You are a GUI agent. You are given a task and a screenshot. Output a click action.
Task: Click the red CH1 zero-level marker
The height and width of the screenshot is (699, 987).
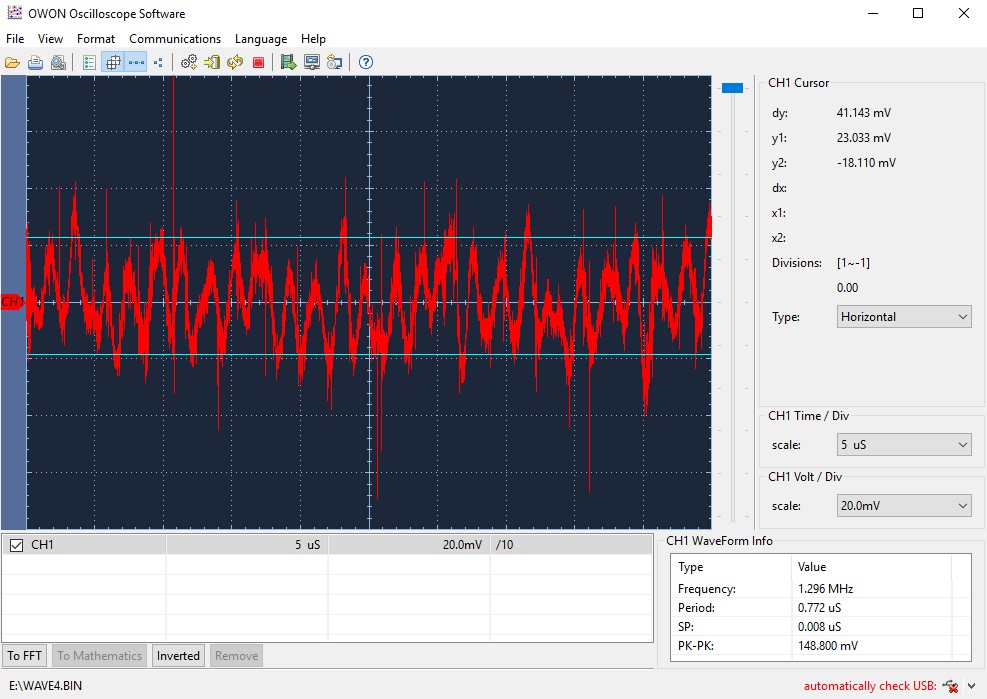point(12,302)
